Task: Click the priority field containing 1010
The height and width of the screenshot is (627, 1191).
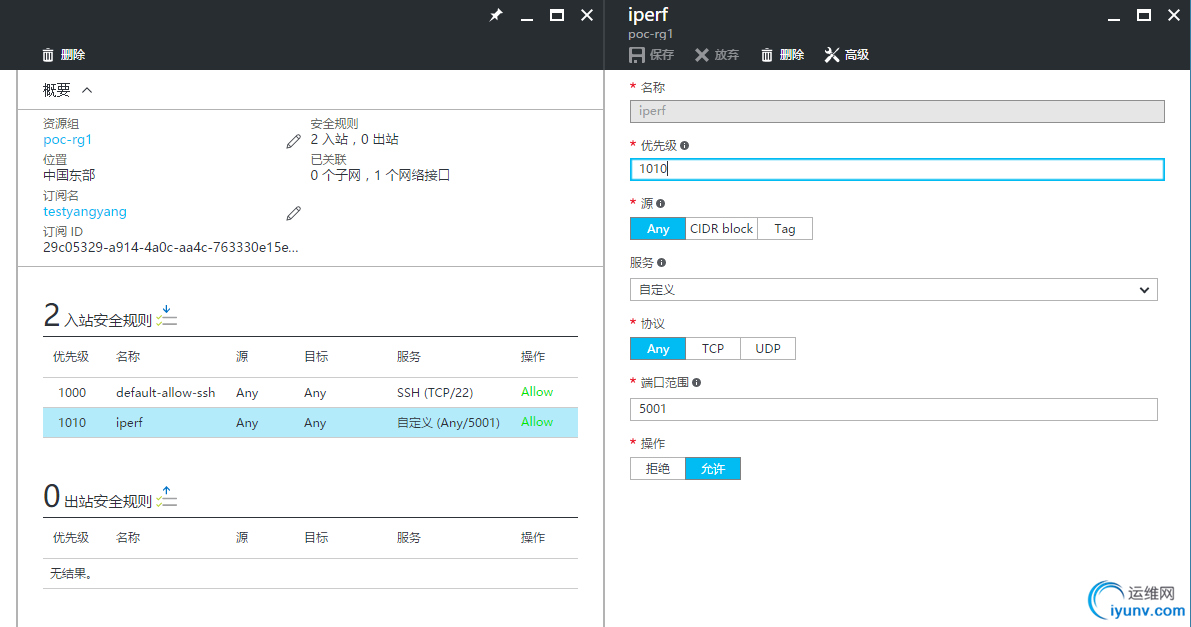Action: [896, 169]
